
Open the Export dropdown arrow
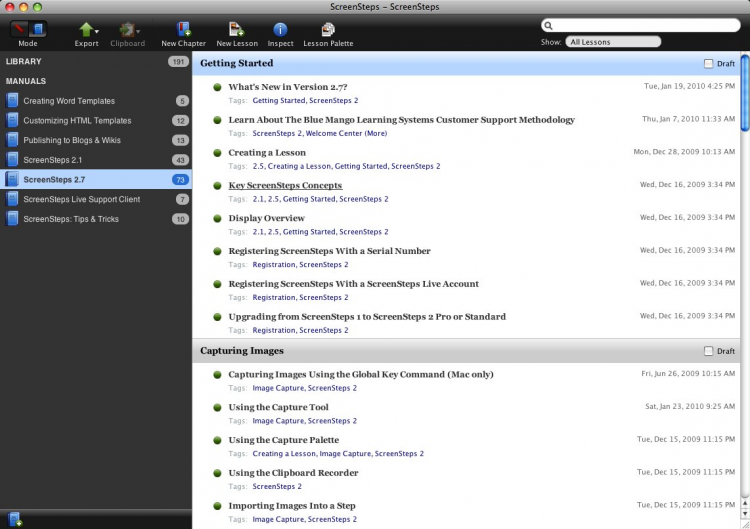point(97,32)
